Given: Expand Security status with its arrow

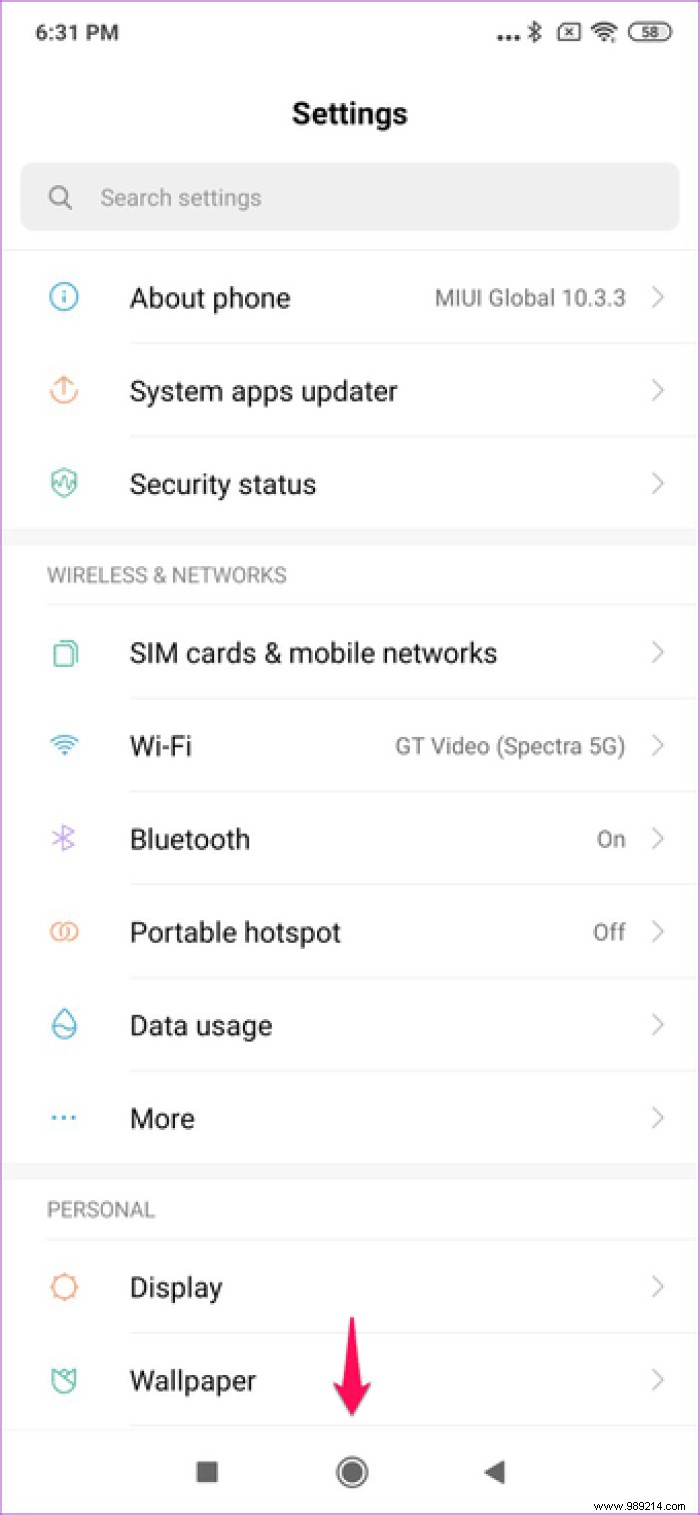Looking at the screenshot, I should [x=658, y=484].
